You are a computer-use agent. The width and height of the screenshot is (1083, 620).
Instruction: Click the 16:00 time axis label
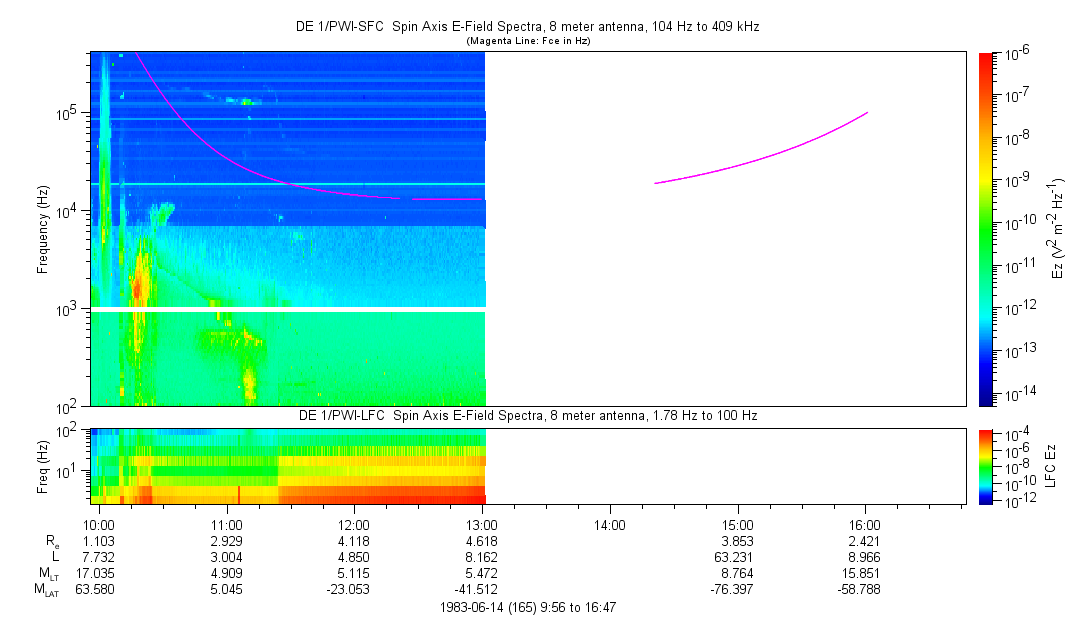tap(864, 525)
